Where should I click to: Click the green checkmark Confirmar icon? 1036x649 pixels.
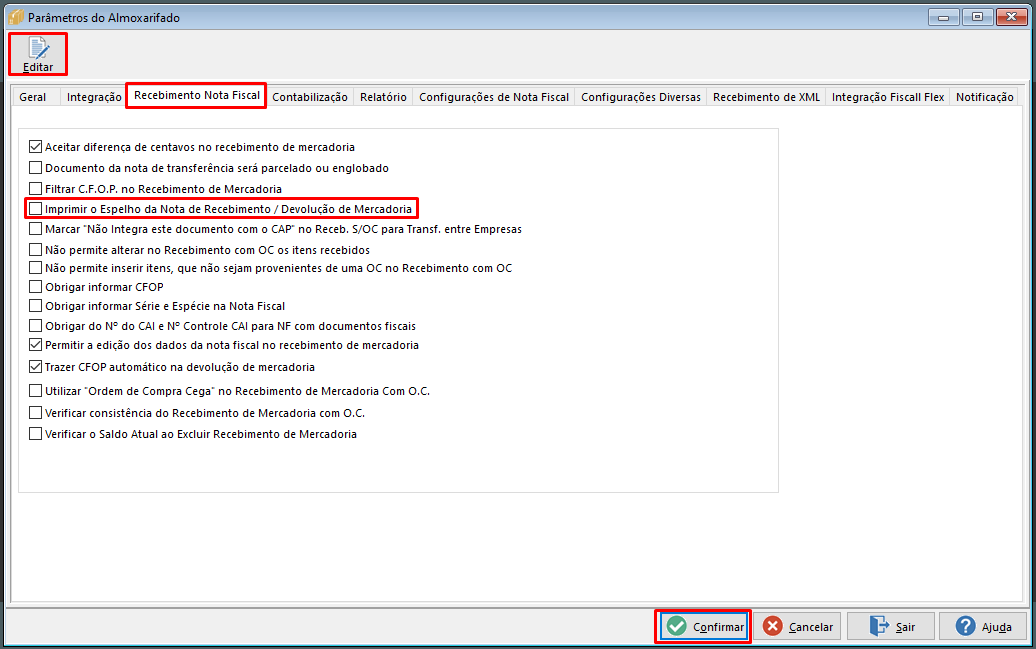point(677,626)
